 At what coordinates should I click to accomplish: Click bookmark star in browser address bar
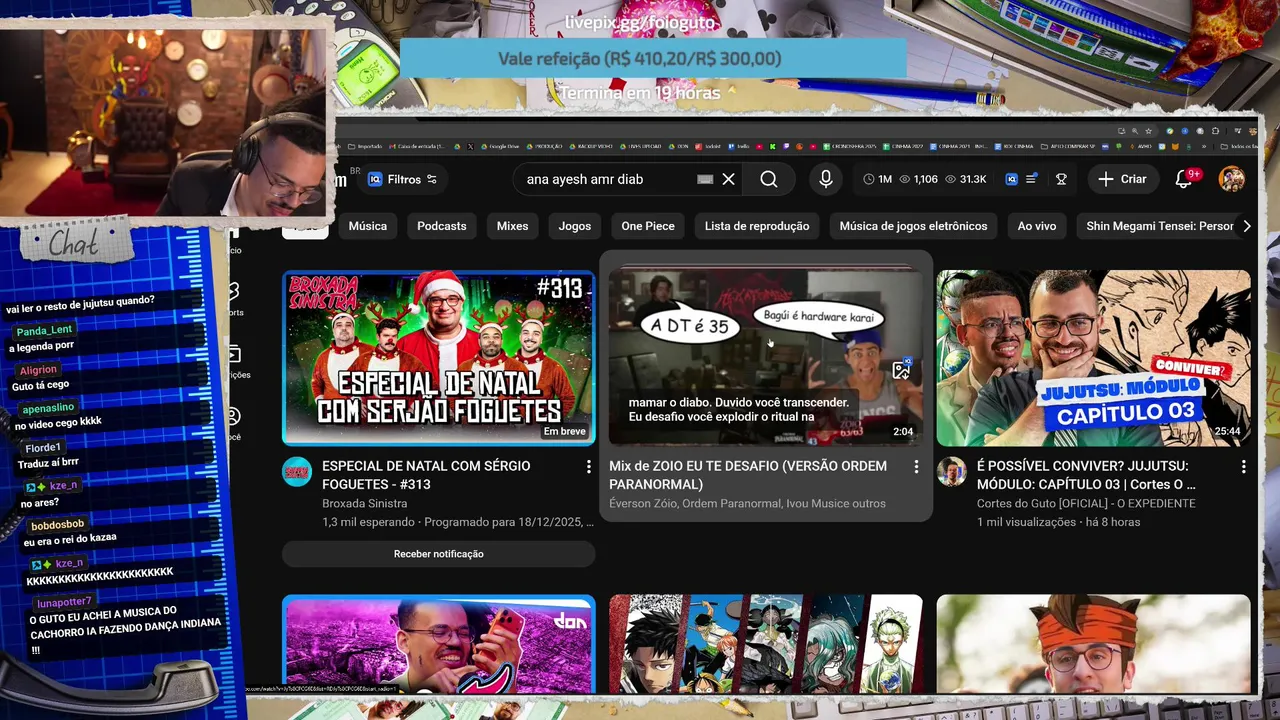pos(1150,131)
